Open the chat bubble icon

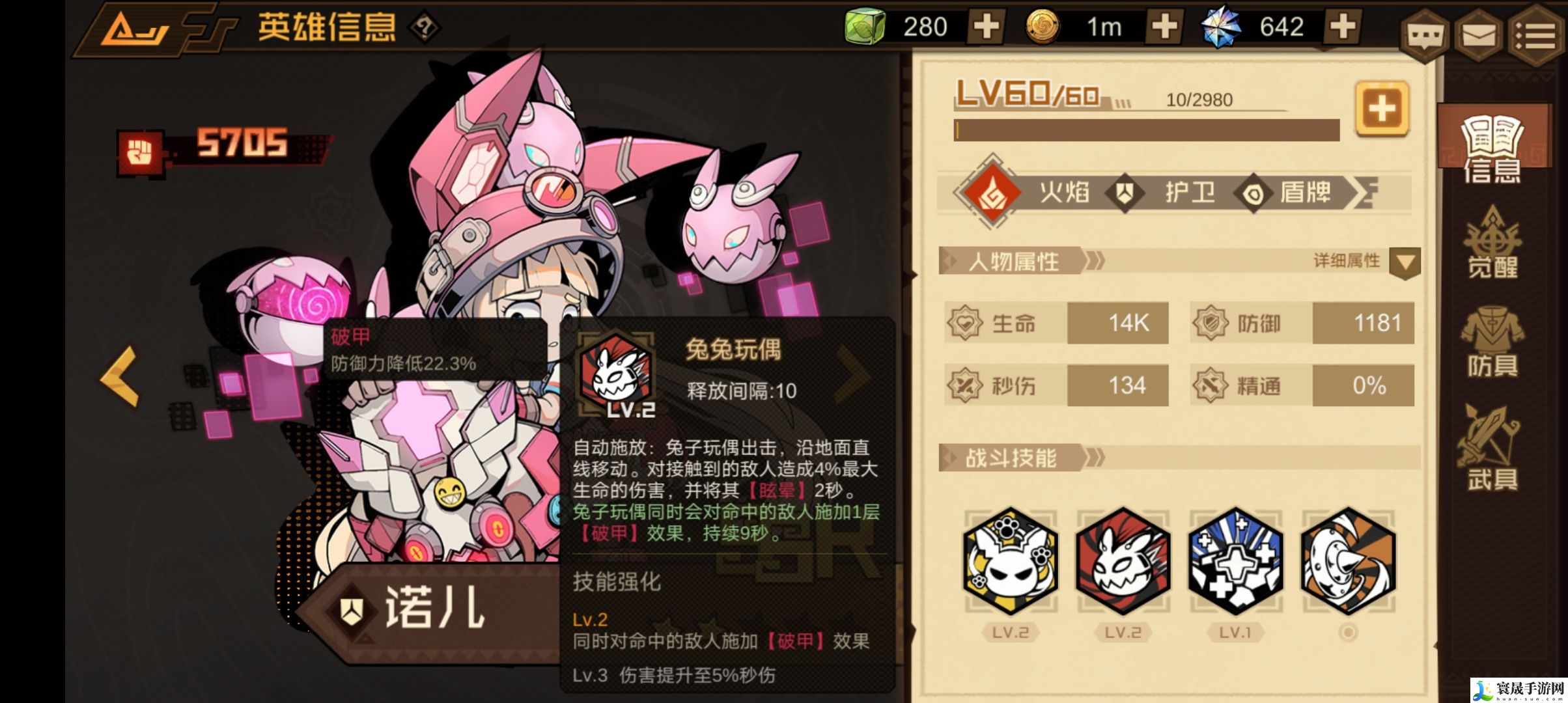pos(1425,36)
